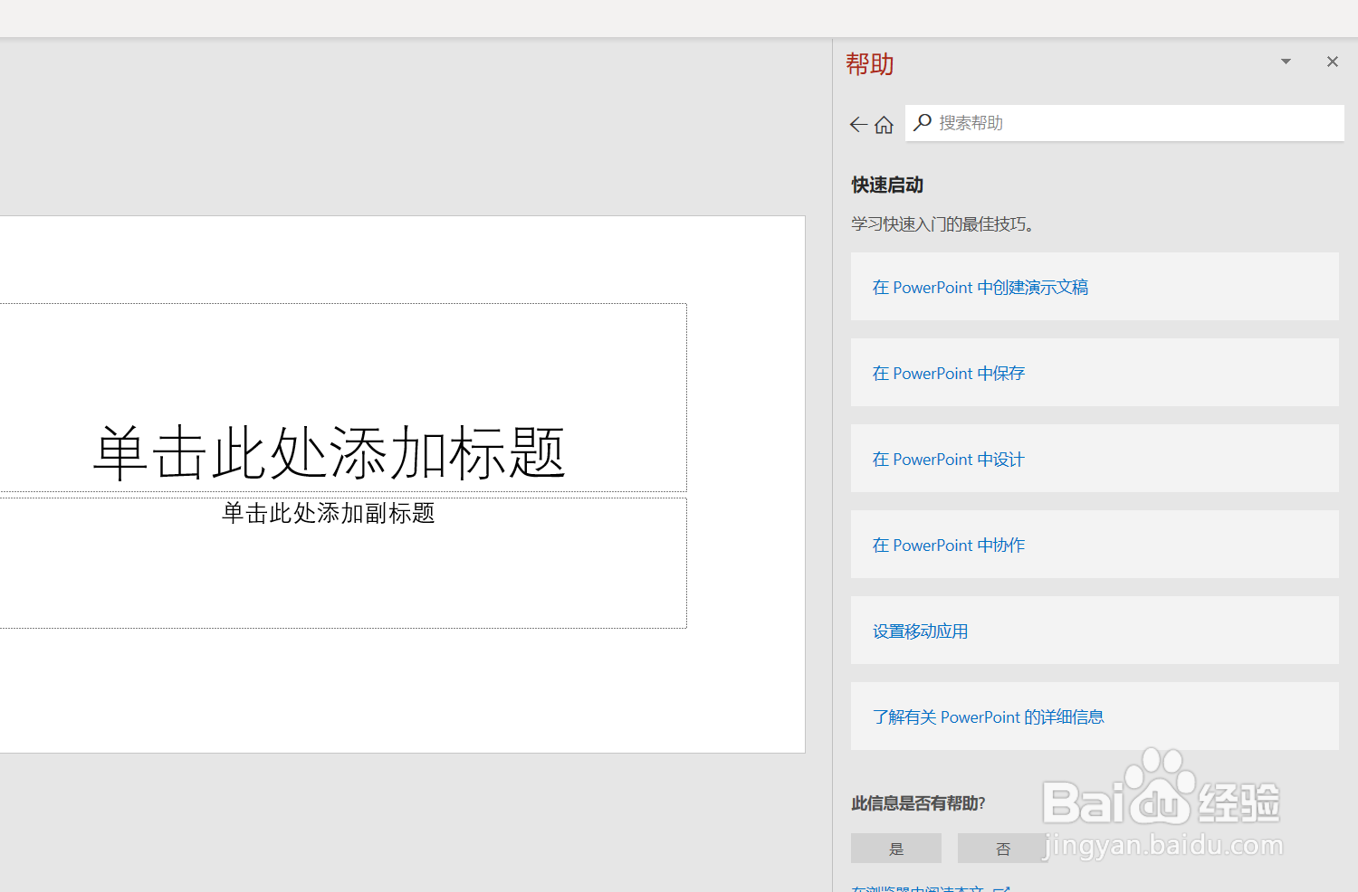This screenshot has height=892, width=1358.
Task: Click the 否 feedback button
Action: pyautogui.click(x=1003, y=848)
